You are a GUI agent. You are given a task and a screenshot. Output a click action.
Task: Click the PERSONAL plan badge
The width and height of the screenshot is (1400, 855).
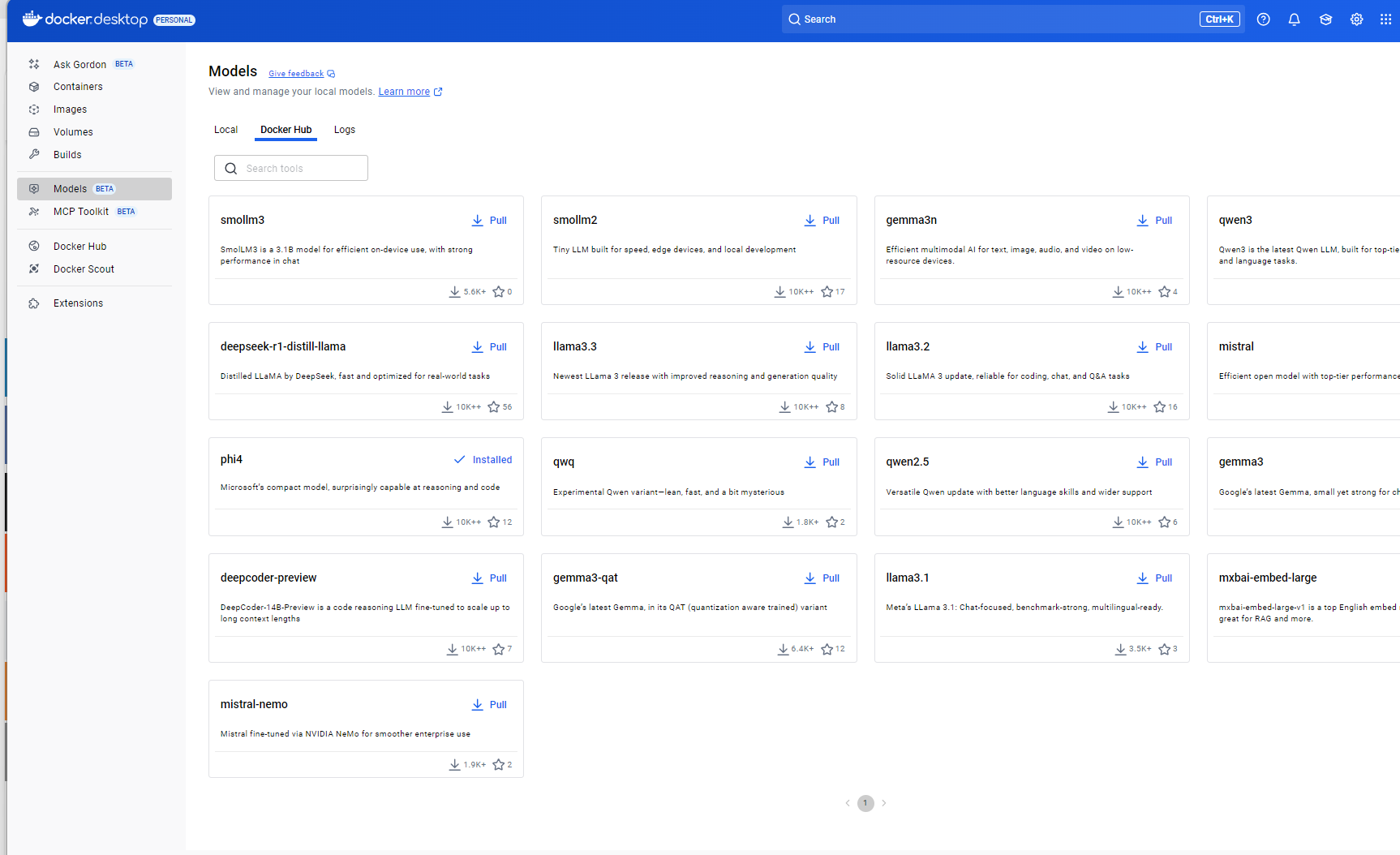174,20
